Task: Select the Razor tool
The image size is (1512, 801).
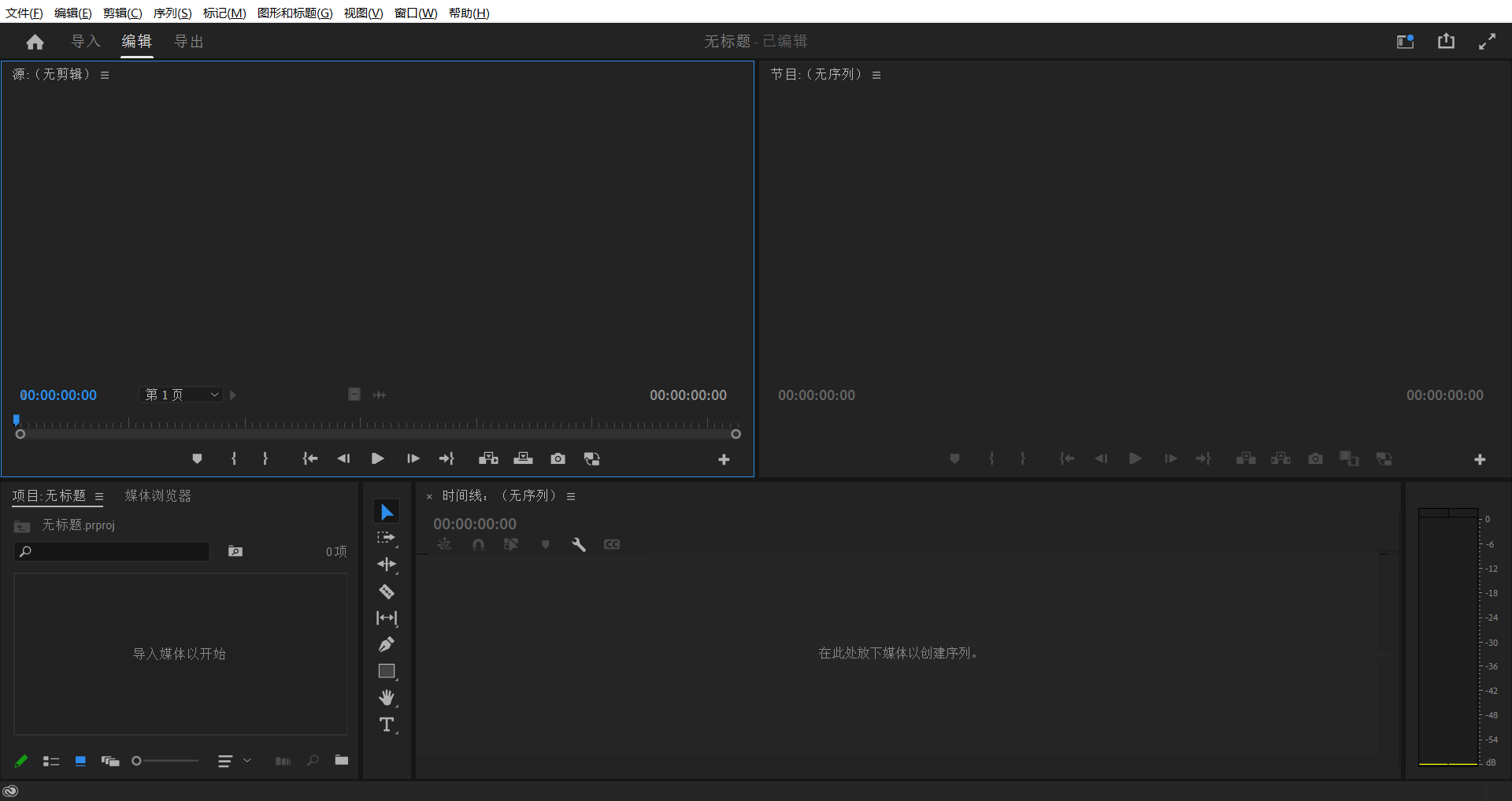Action: pos(387,591)
